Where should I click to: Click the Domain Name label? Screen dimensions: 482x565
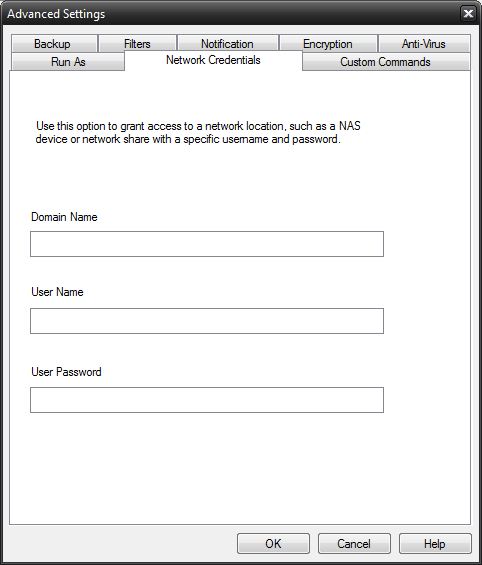tap(64, 217)
